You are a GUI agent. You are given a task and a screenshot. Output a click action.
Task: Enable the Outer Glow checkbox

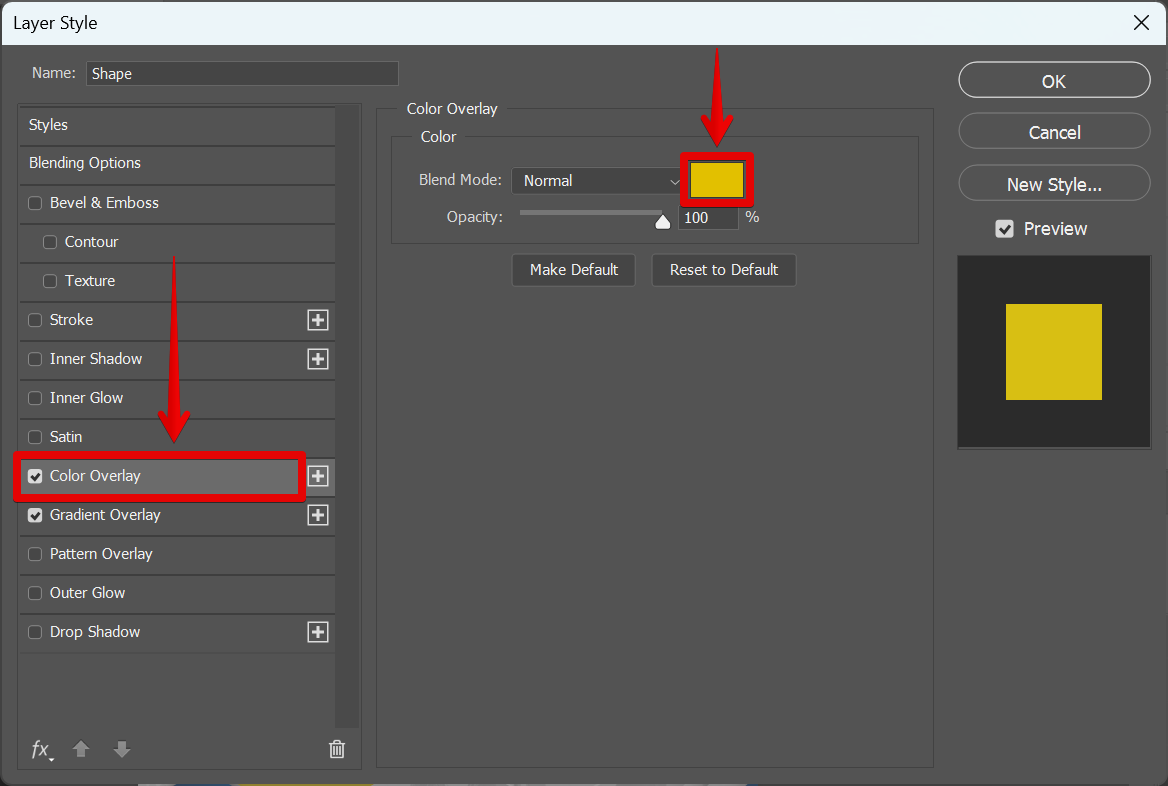click(x=35, y=593)
